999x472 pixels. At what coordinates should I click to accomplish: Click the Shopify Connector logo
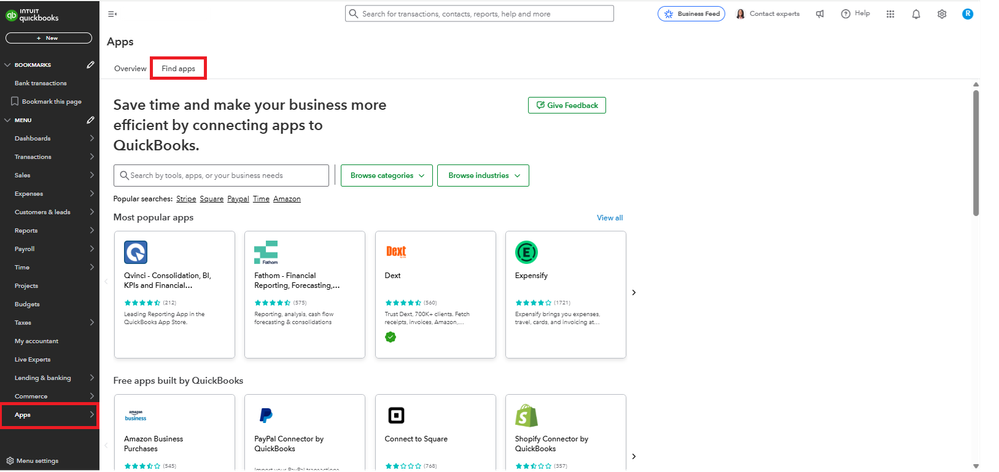[x=526, y=416]
